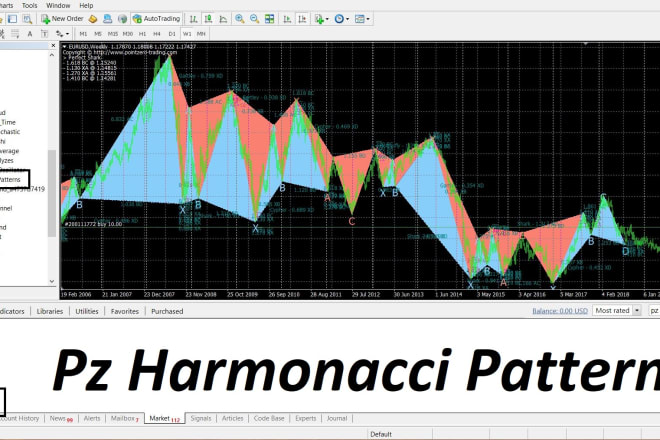Switch to the Code Base terminal tab
Screen dimensions: 660x440
269,418
